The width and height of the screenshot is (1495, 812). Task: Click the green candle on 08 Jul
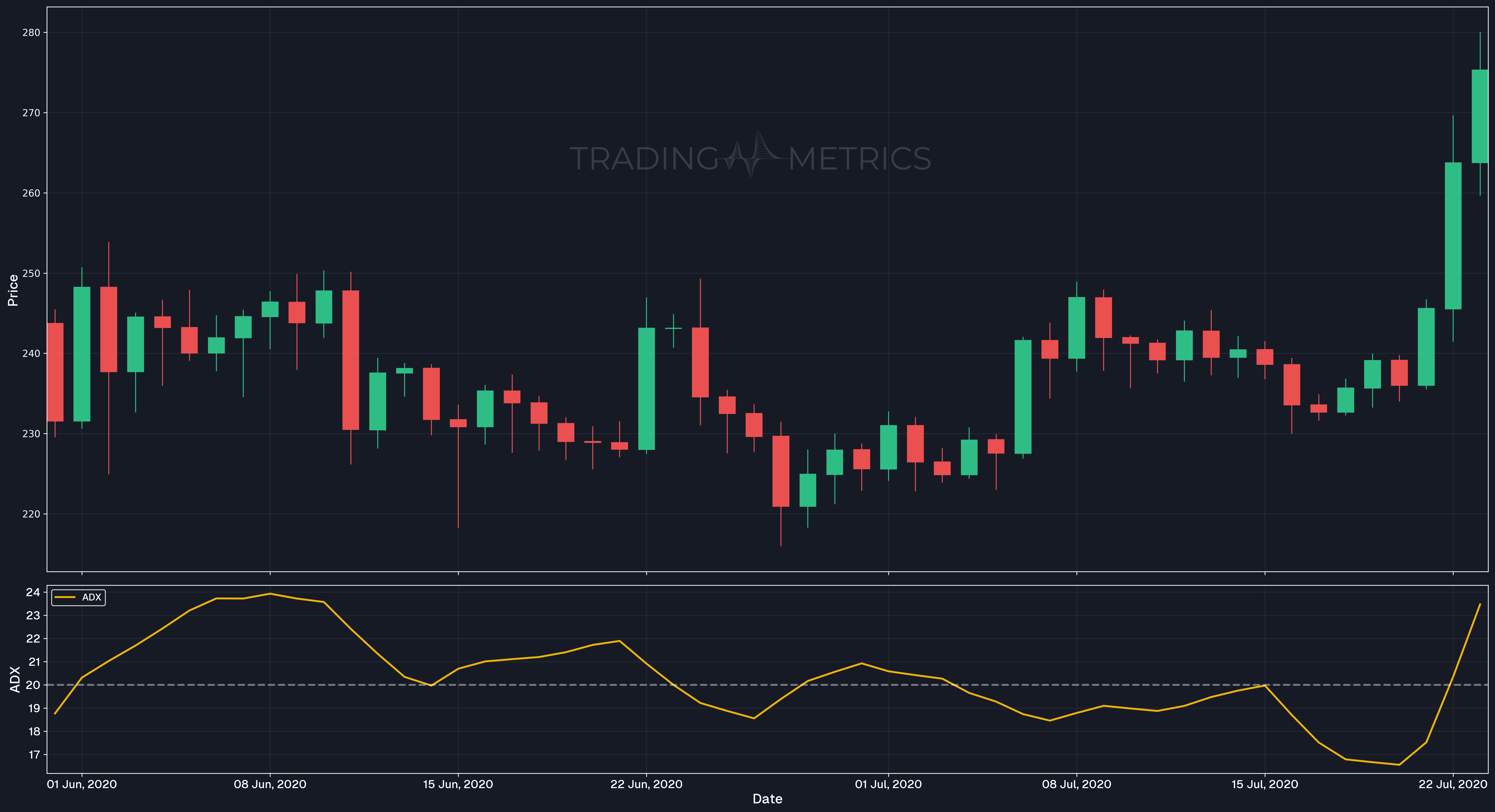(x=1077, y=328)
